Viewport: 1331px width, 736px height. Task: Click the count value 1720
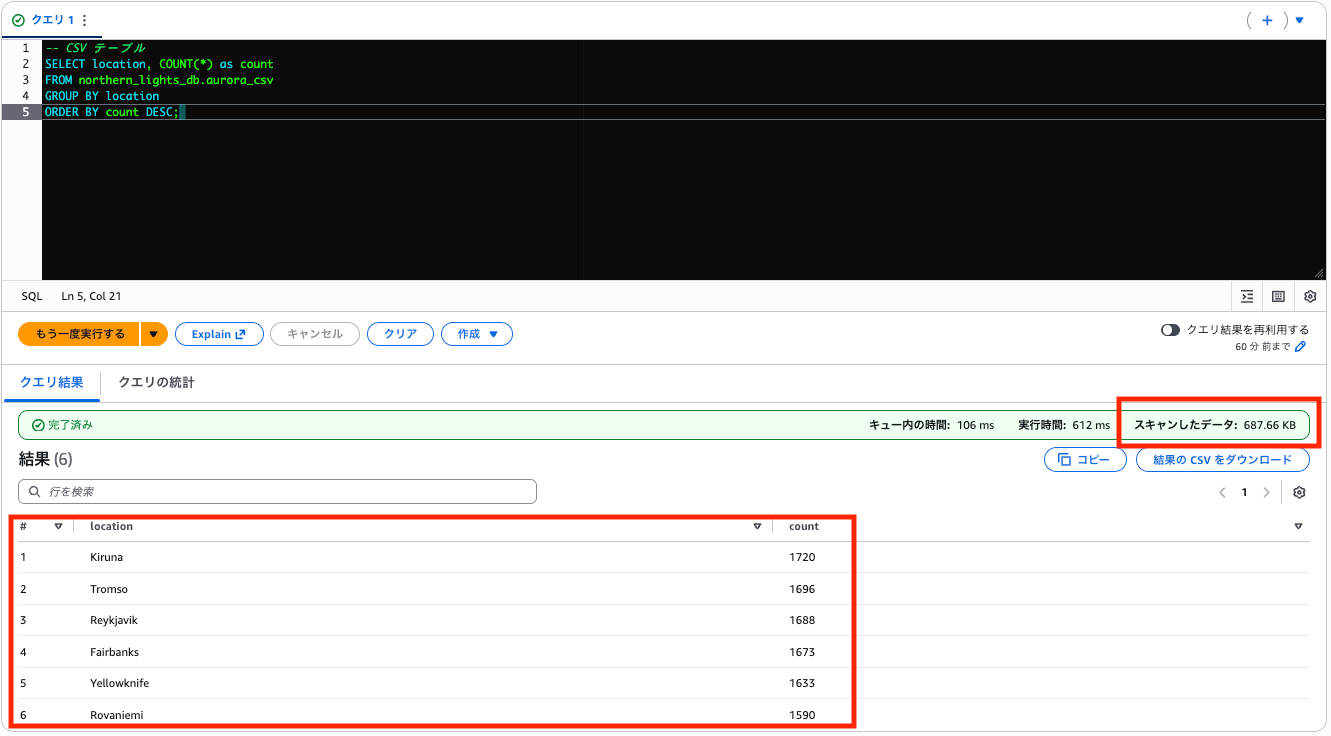(x=802, y=557)
